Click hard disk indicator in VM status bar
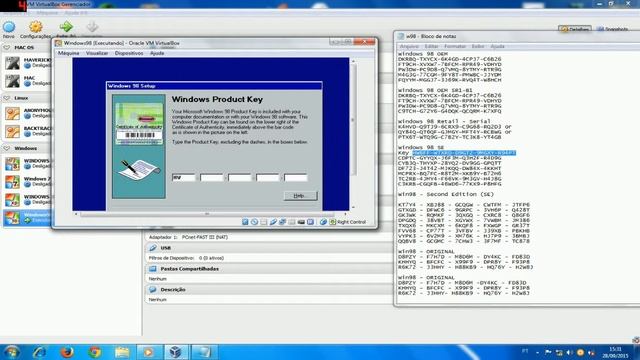The height and width of the screenshot is (360, 640). tap(245, 222)
